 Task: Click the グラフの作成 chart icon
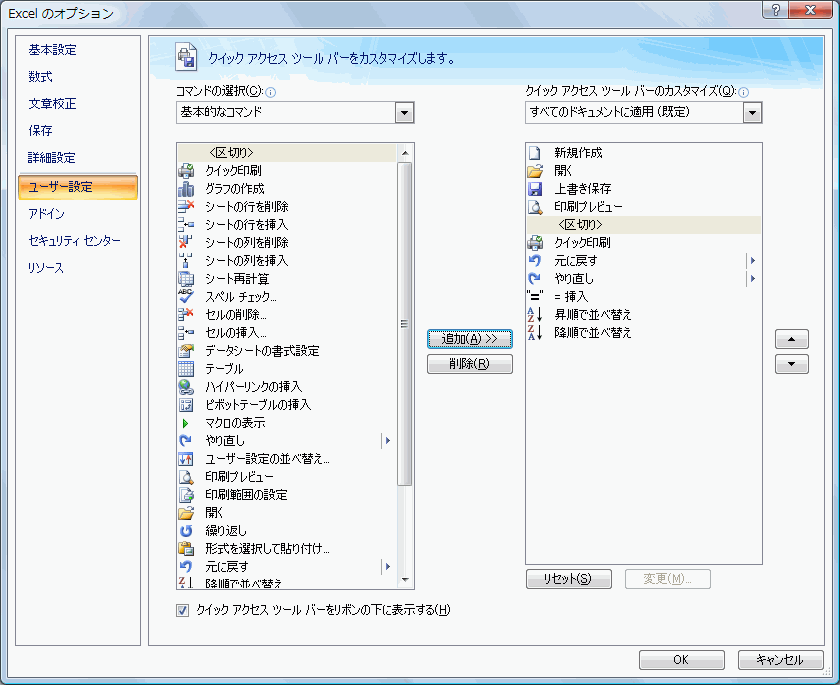[x=186, y=189]
